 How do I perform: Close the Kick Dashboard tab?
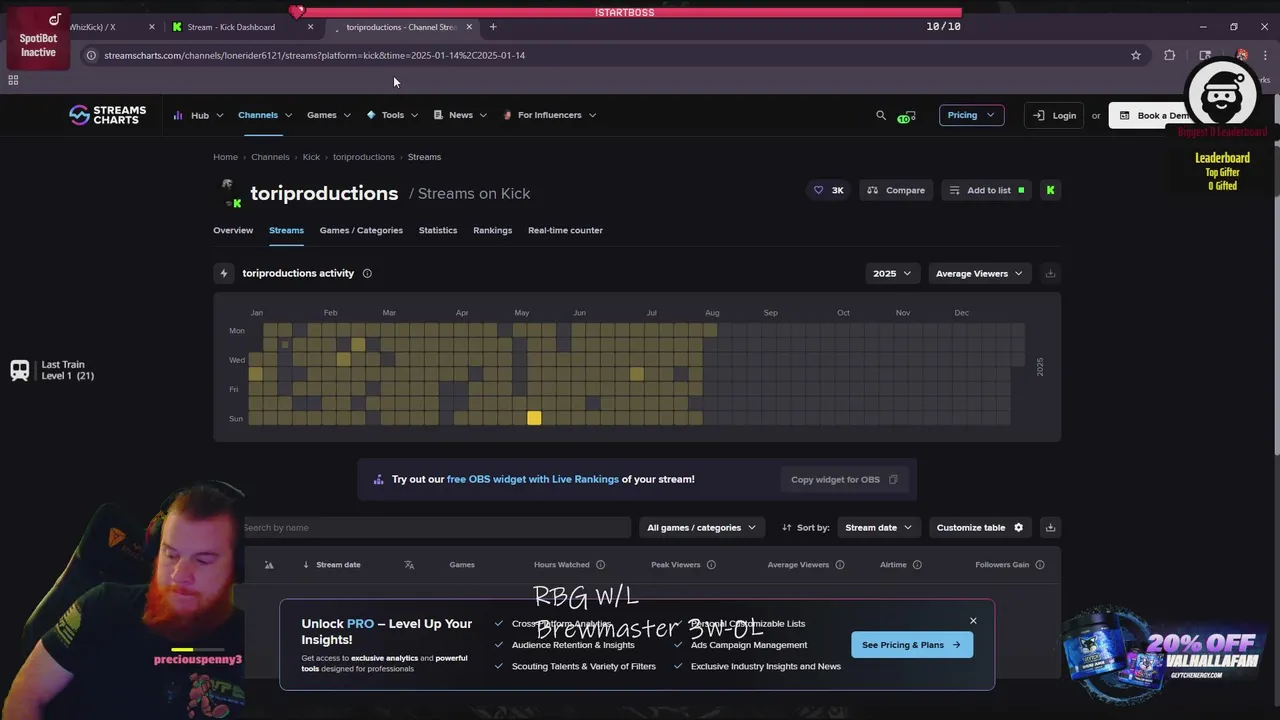[310, 27]
